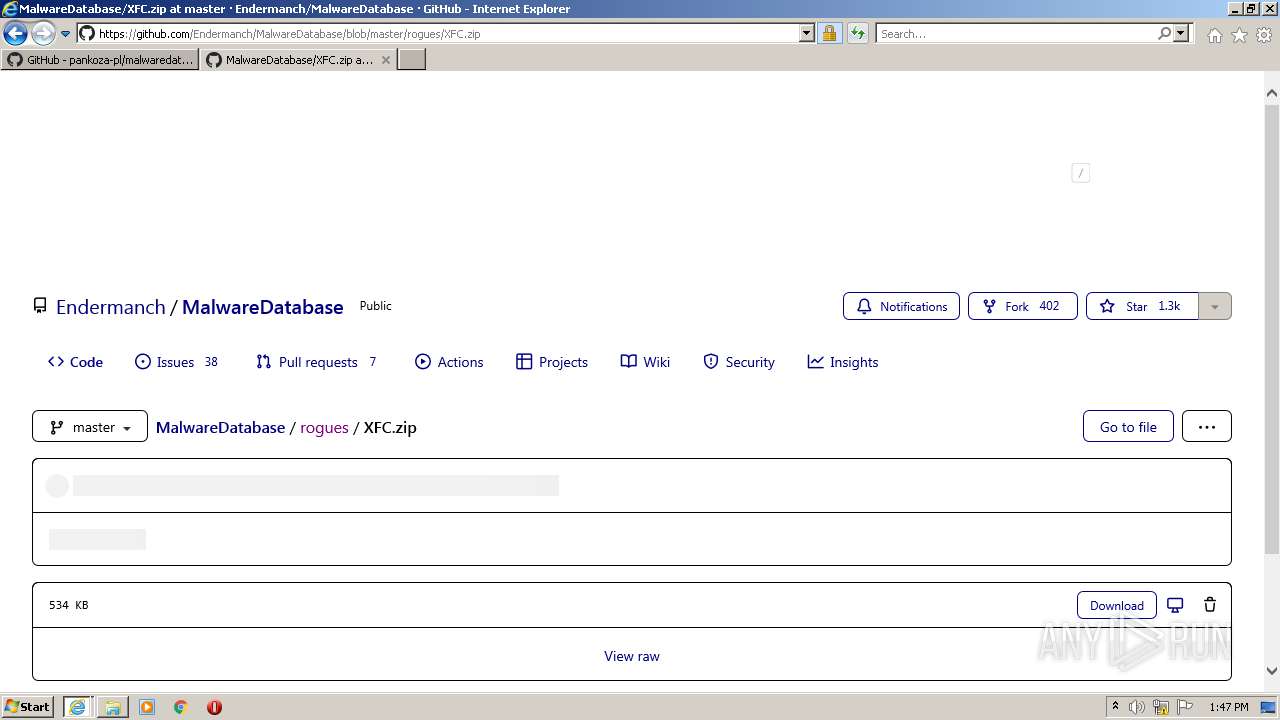Open Windows Media Player from taskbar
This screenshot has height=720, width=1280.
(x=147, y=707)
